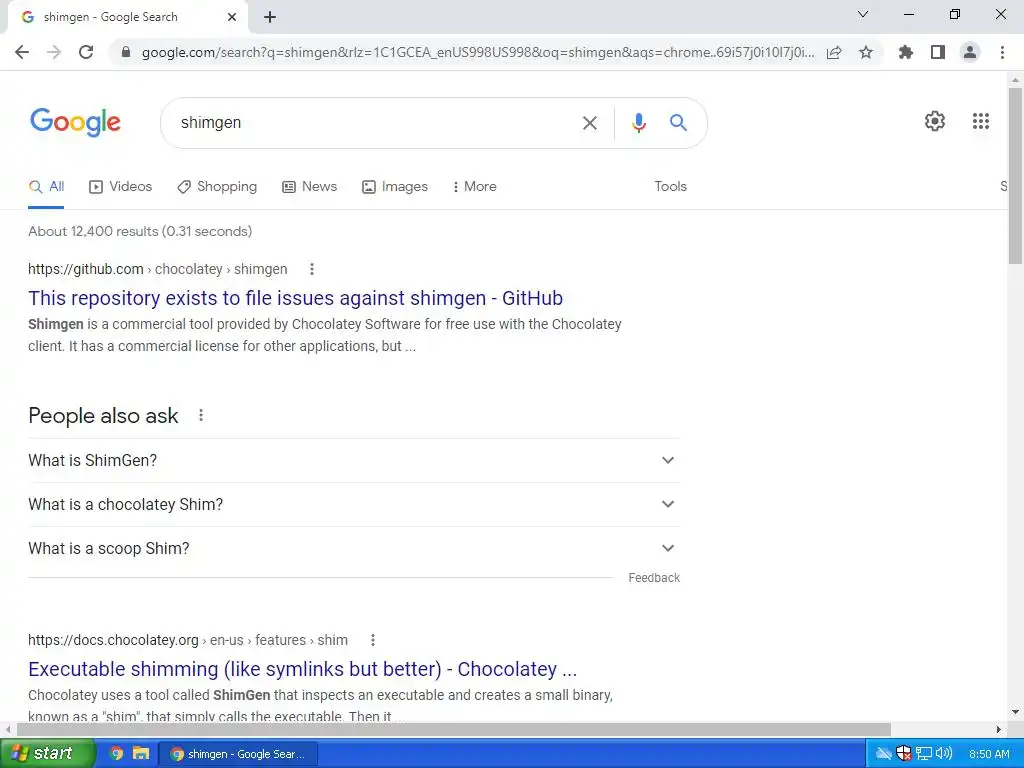Open options menu for the github.com result

pos(312,269)
